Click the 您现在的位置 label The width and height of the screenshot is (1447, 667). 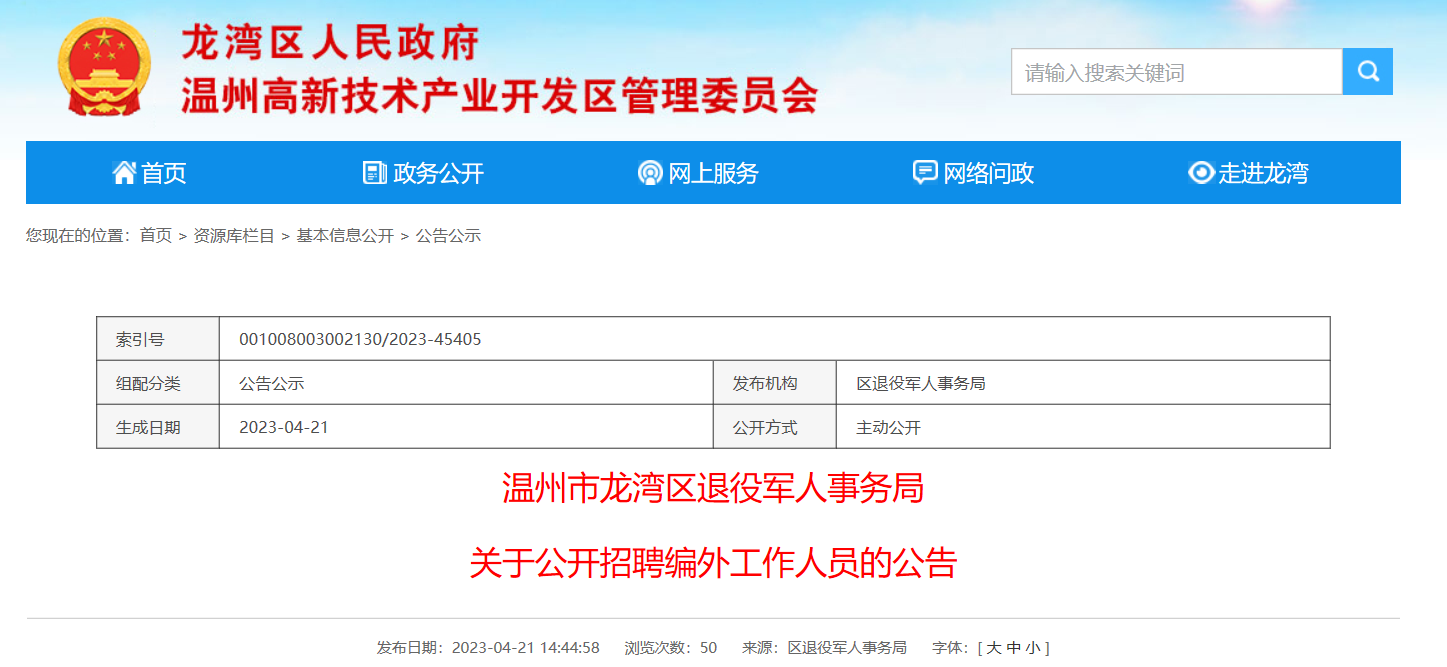click(79, 236)
